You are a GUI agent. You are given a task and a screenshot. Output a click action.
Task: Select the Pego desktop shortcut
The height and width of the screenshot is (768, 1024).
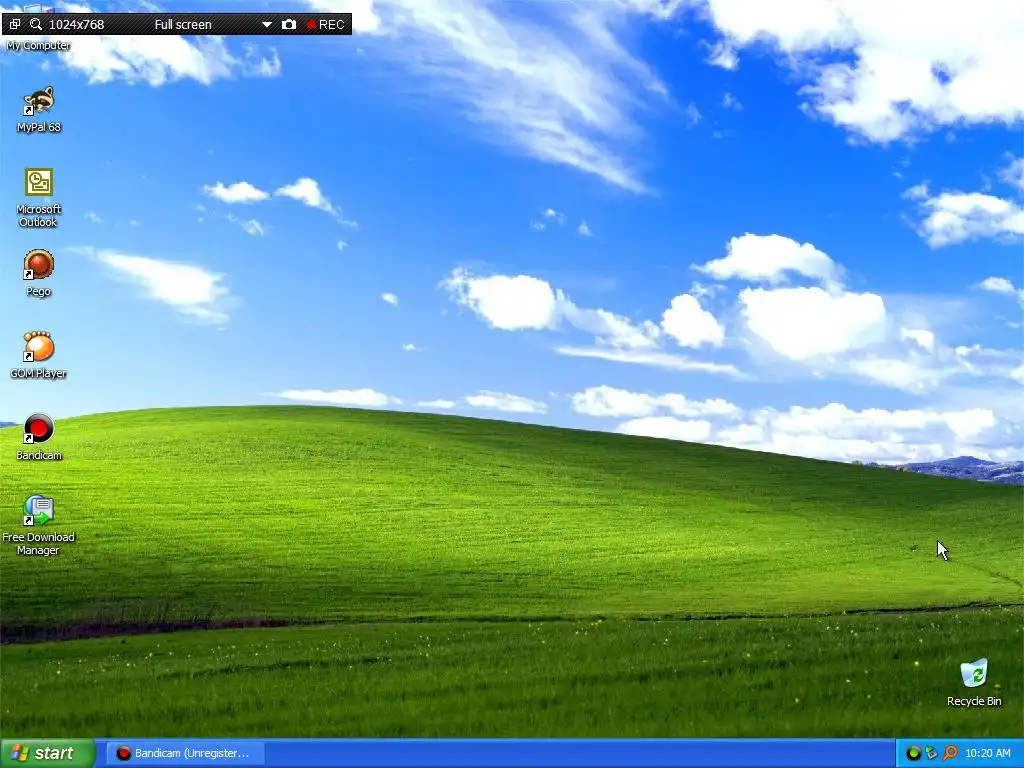click(x=39, y=274)
